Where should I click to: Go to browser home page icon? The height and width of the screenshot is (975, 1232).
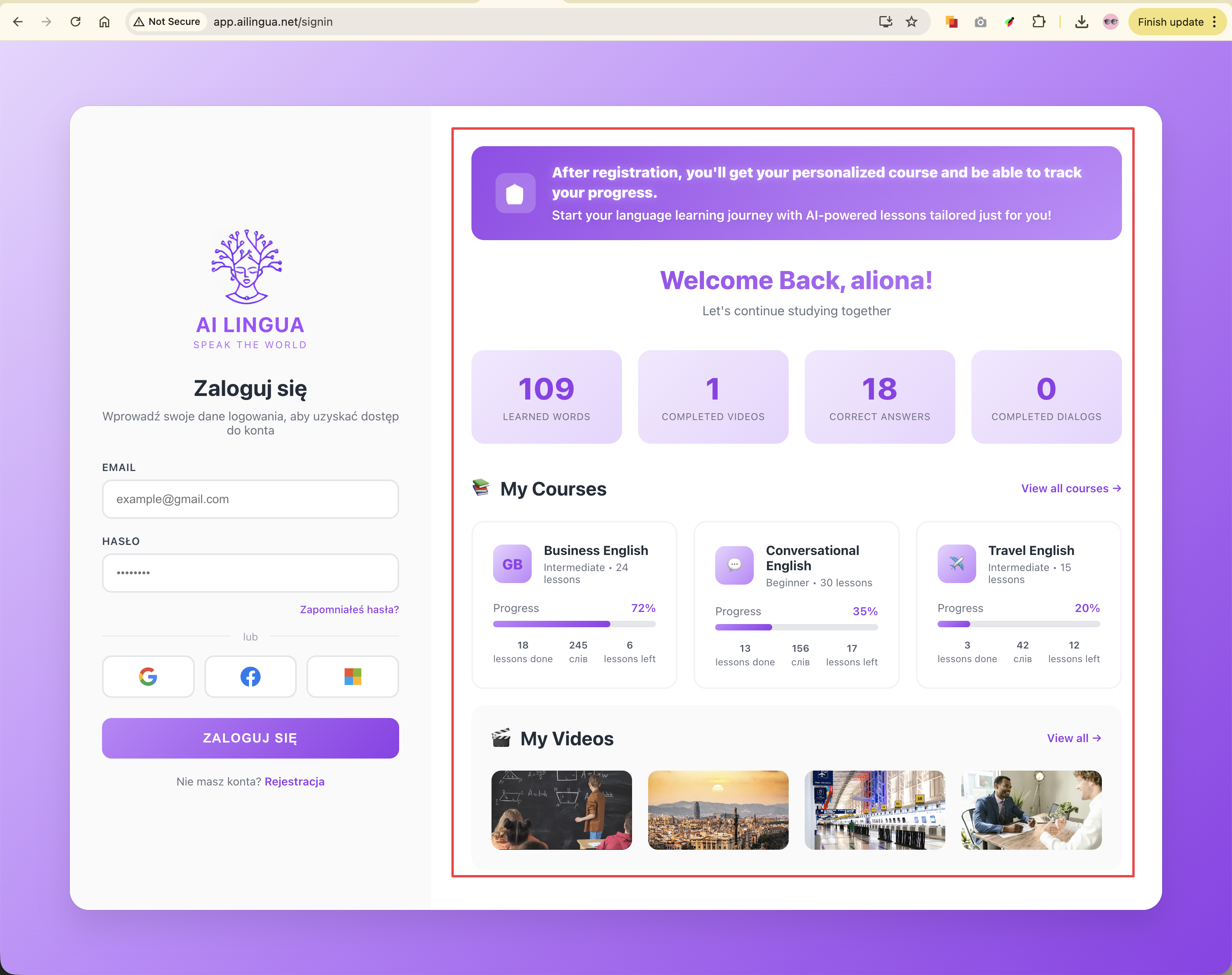[104, 22]
